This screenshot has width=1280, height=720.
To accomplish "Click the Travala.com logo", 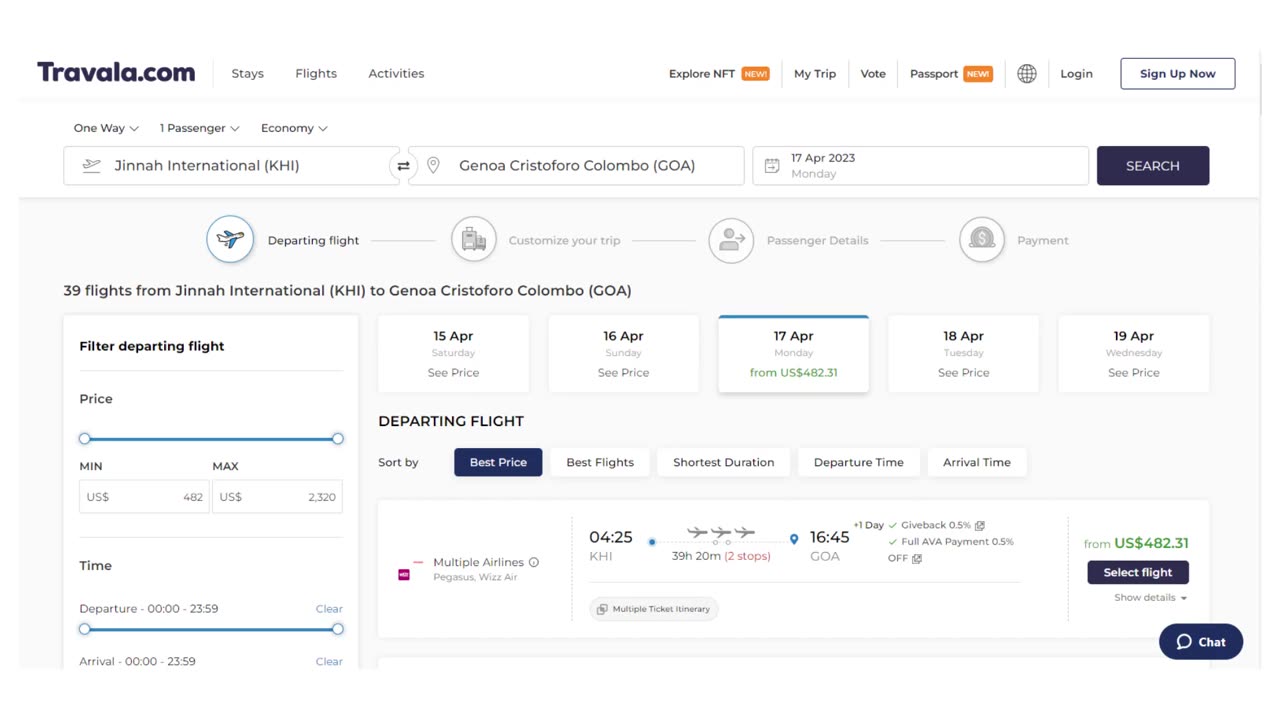I will [116, 72].
